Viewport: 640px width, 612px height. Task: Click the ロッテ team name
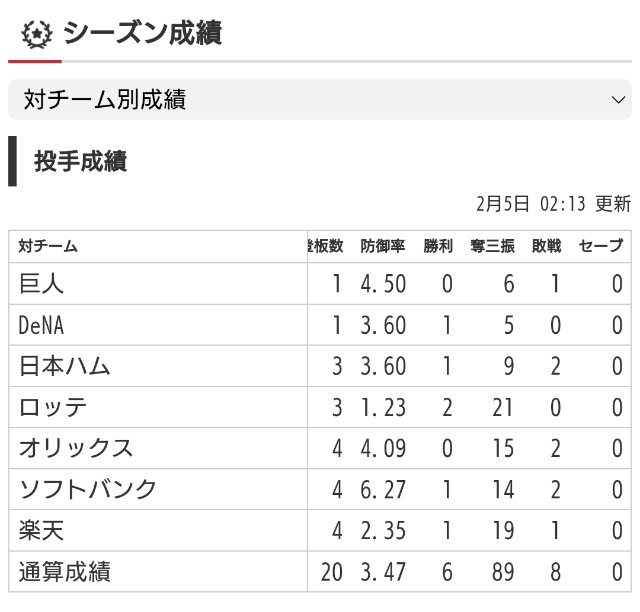[x=53, y=407]
